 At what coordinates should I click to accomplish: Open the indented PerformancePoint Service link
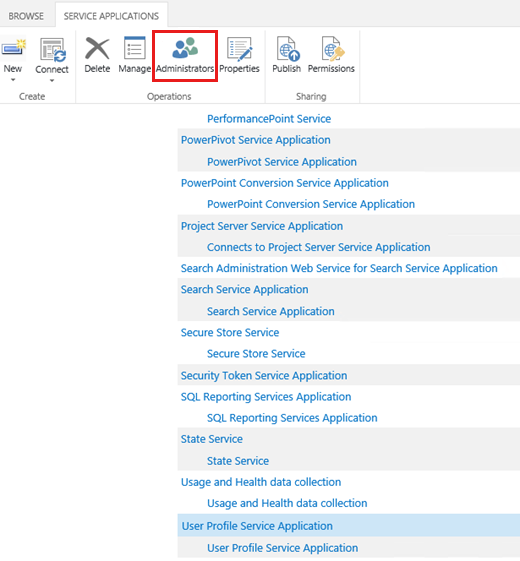pos(269,119)
